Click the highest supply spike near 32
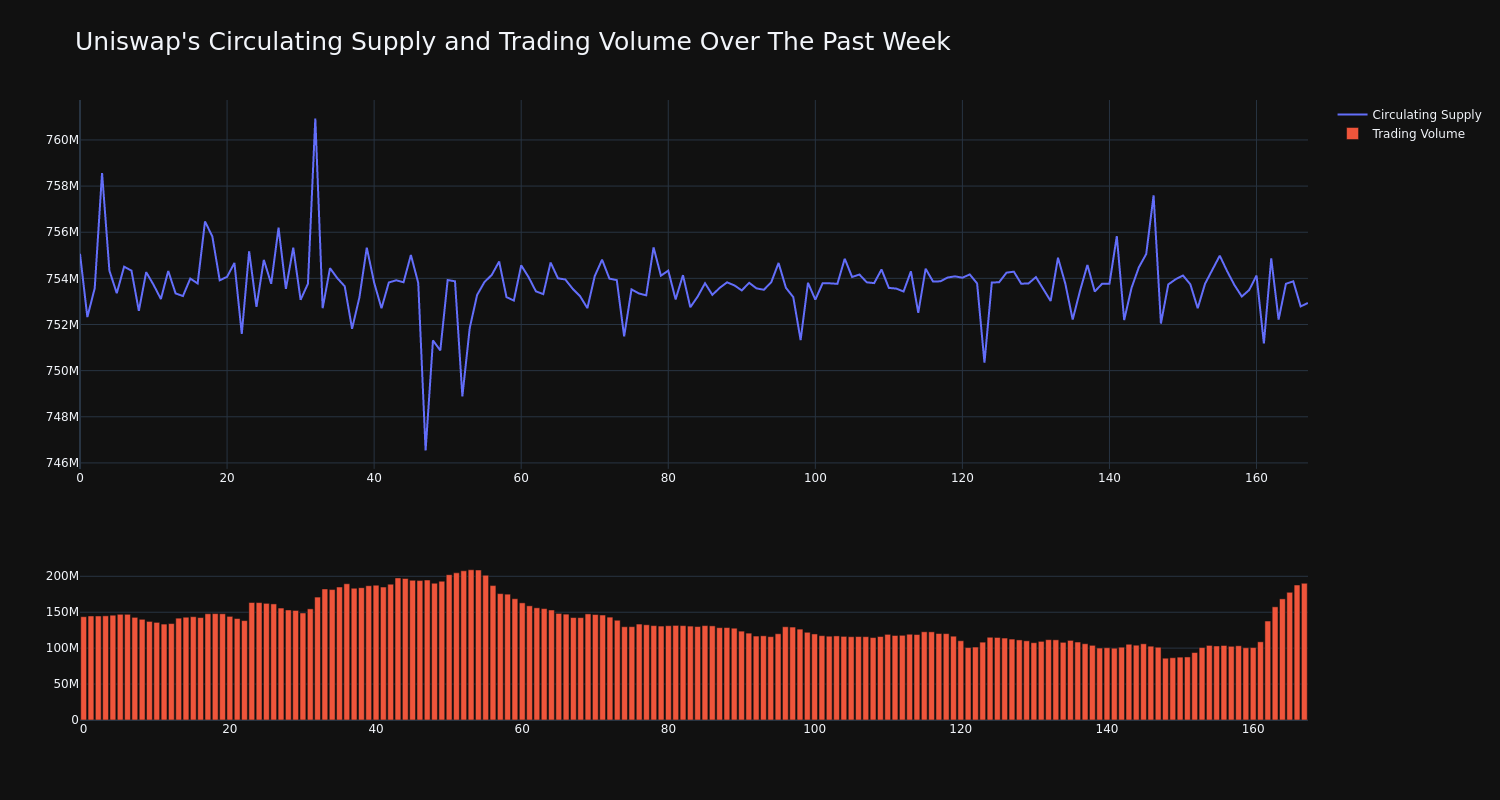Image resolution: width=1500 pixels, height=800 pixels. [x=315, y=120]
